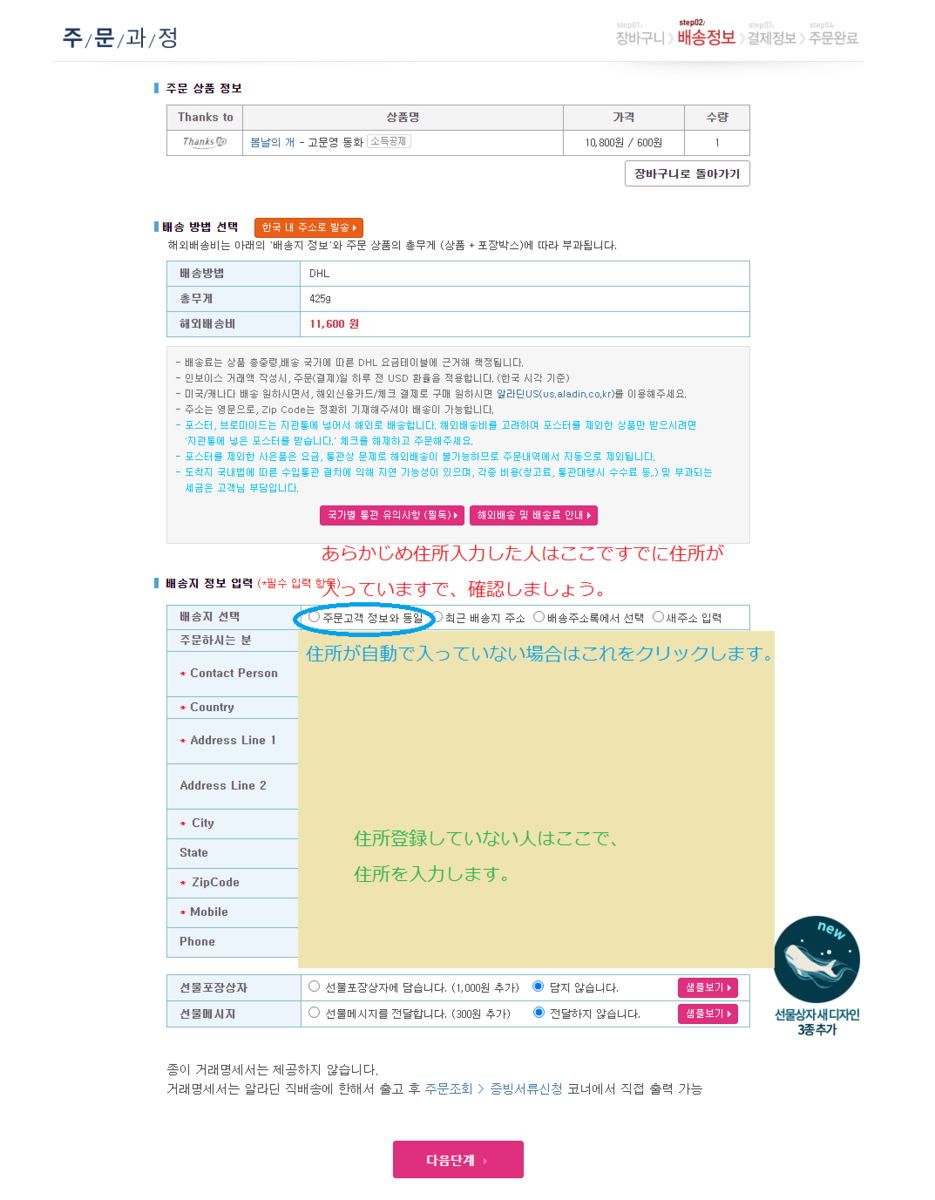The image size is (935, 1200).
Task: Select 선물메시지를 전달합니다 to add a gift message
Action: 312,1013
